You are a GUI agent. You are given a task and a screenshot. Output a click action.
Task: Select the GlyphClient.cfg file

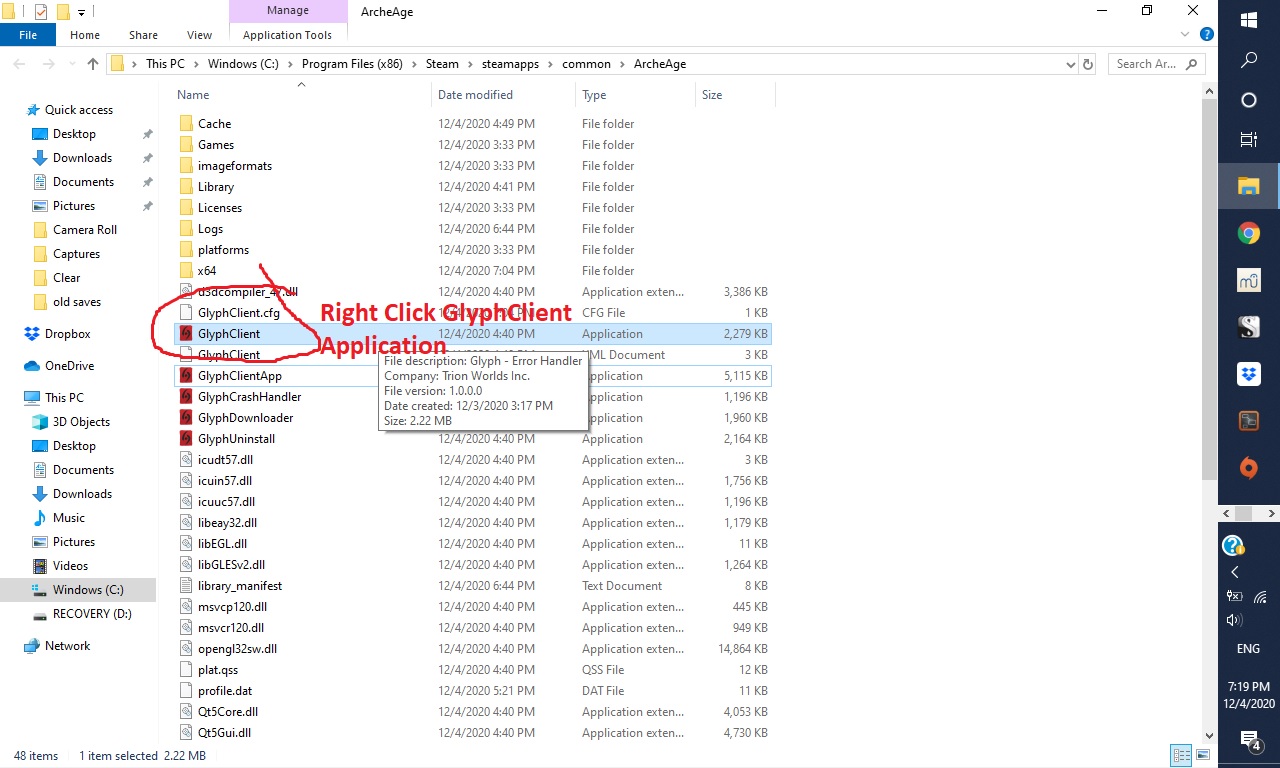238,313
